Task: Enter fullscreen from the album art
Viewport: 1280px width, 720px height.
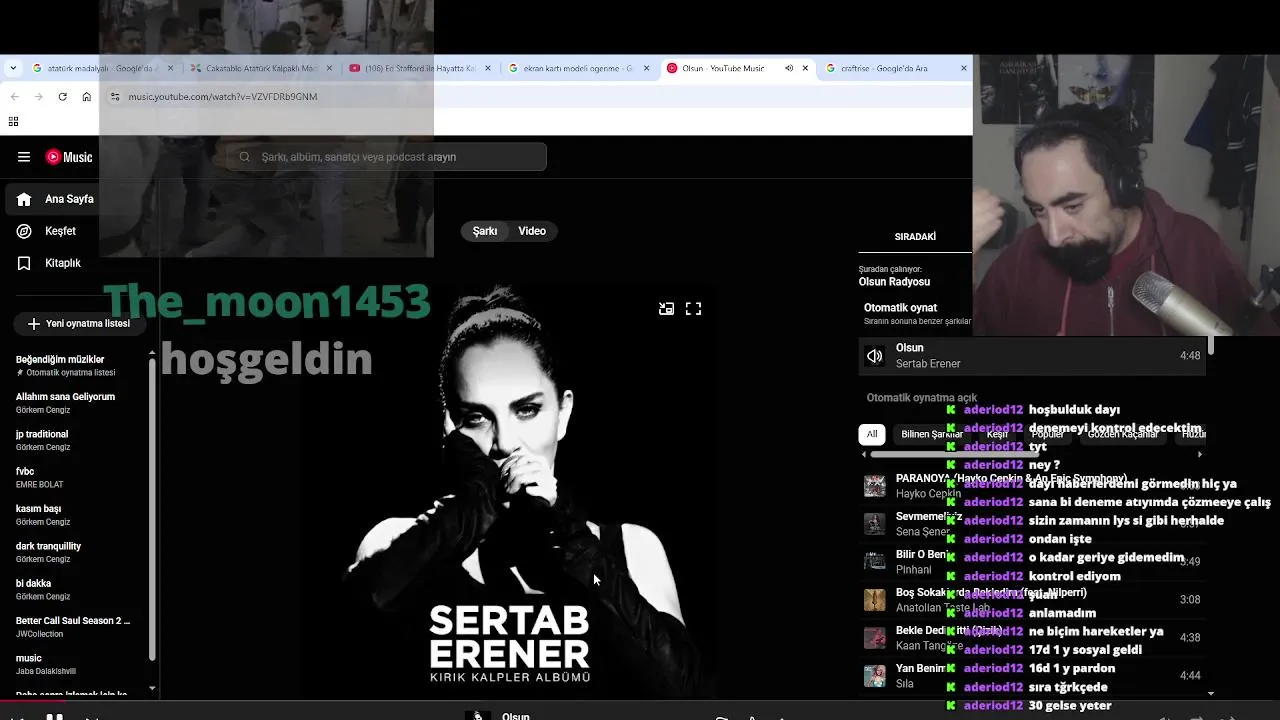Action: click(693, 309)
